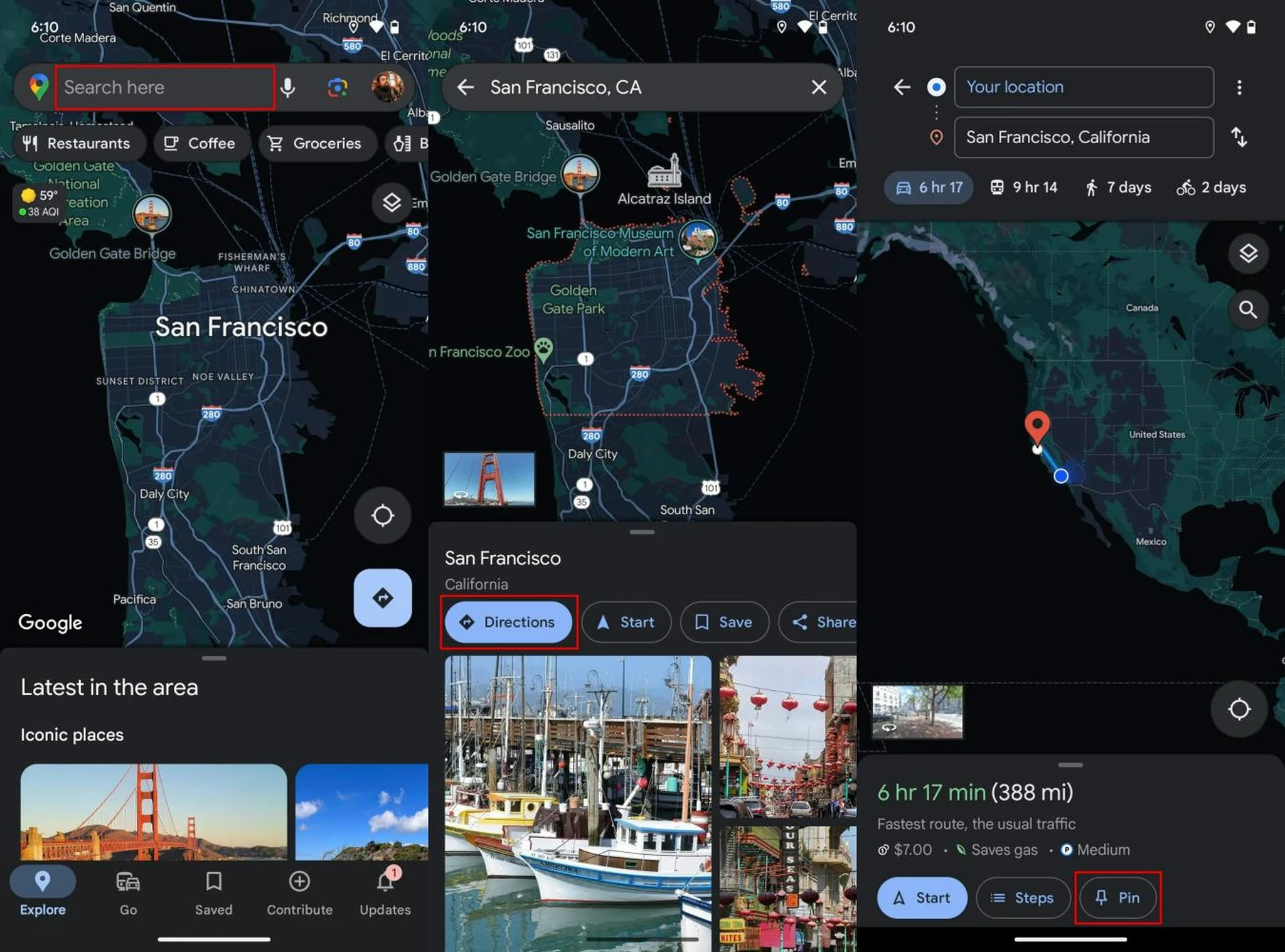Click the location crosshair icon
The width and height of the screenshot is (1285, 952).
[382, 514]
